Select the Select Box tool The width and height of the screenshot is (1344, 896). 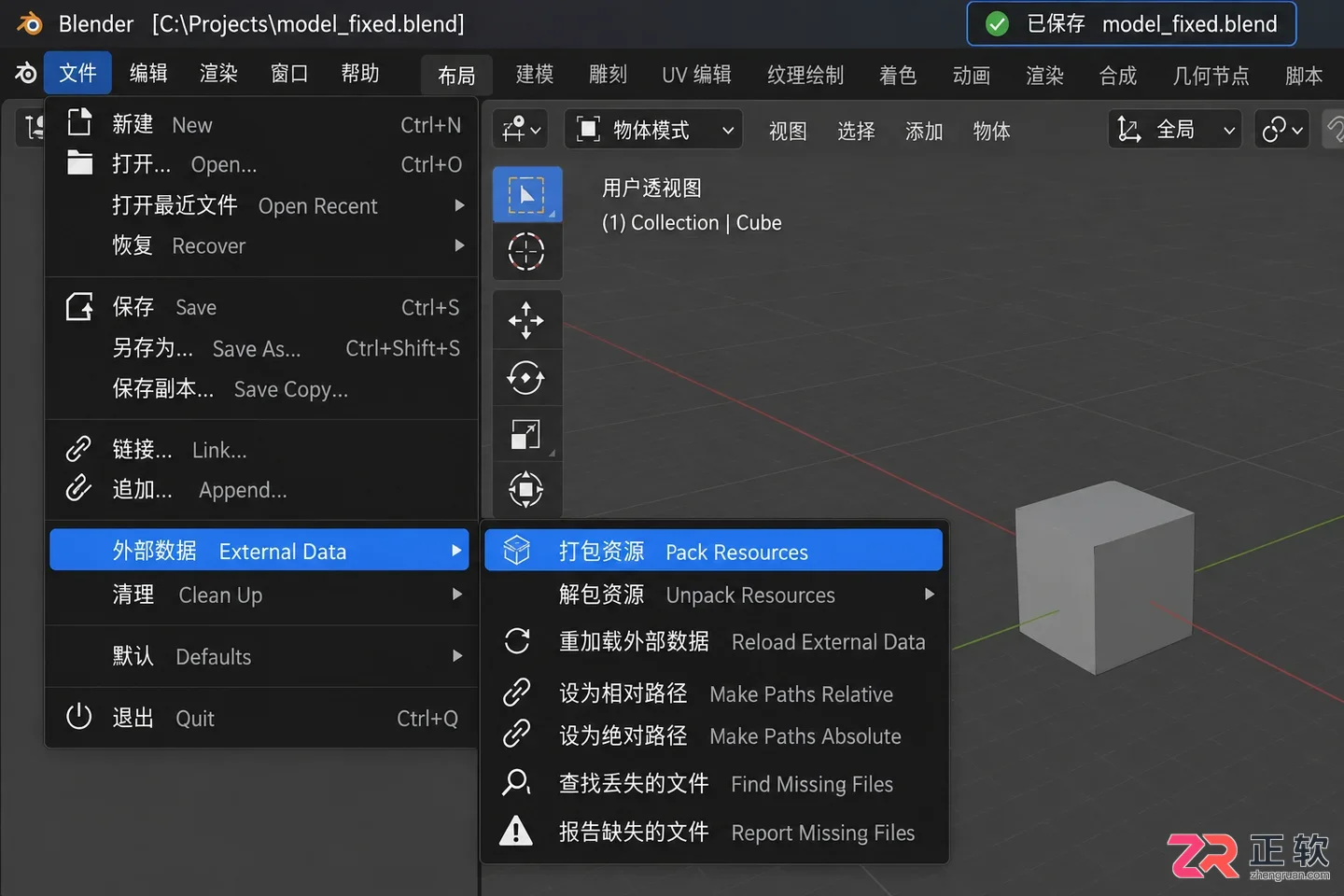click(527, 194)
